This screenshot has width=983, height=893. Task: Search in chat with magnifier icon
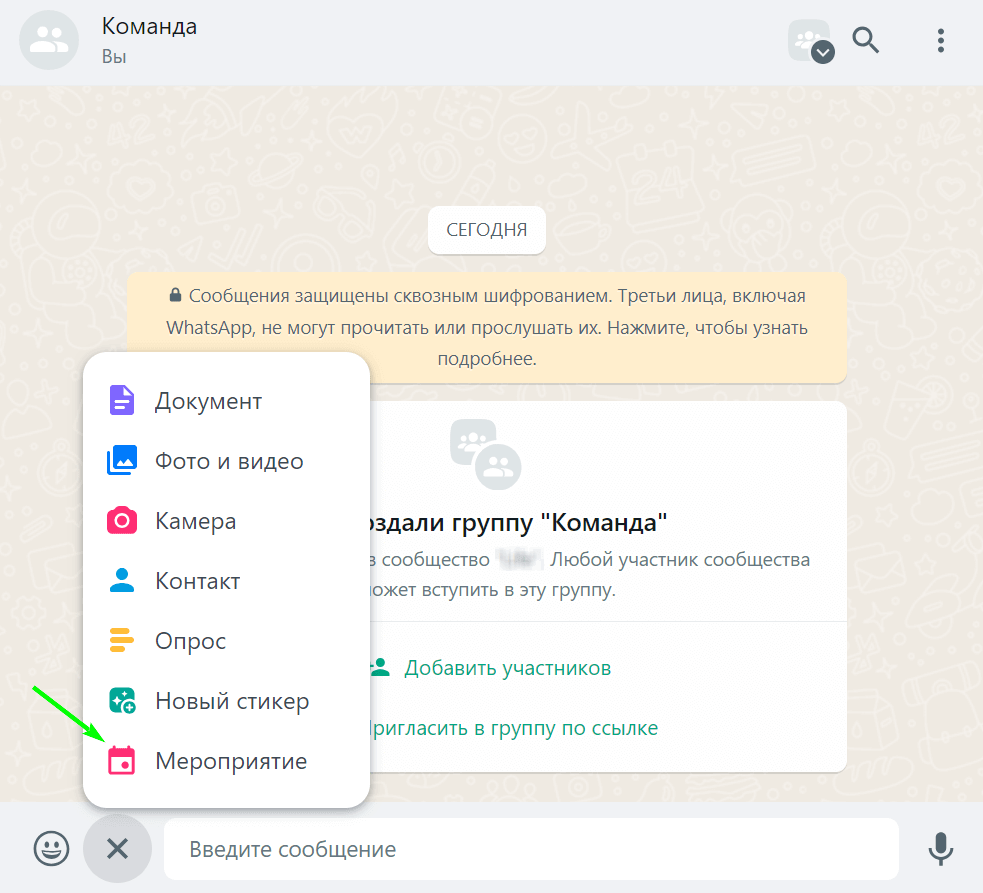865,40
